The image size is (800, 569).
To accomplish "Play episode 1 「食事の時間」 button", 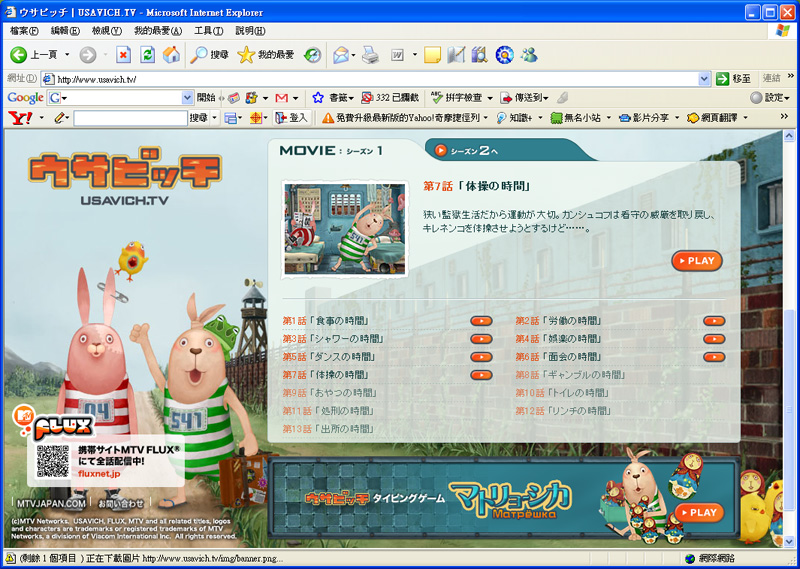I will click(x=481, y=321).
